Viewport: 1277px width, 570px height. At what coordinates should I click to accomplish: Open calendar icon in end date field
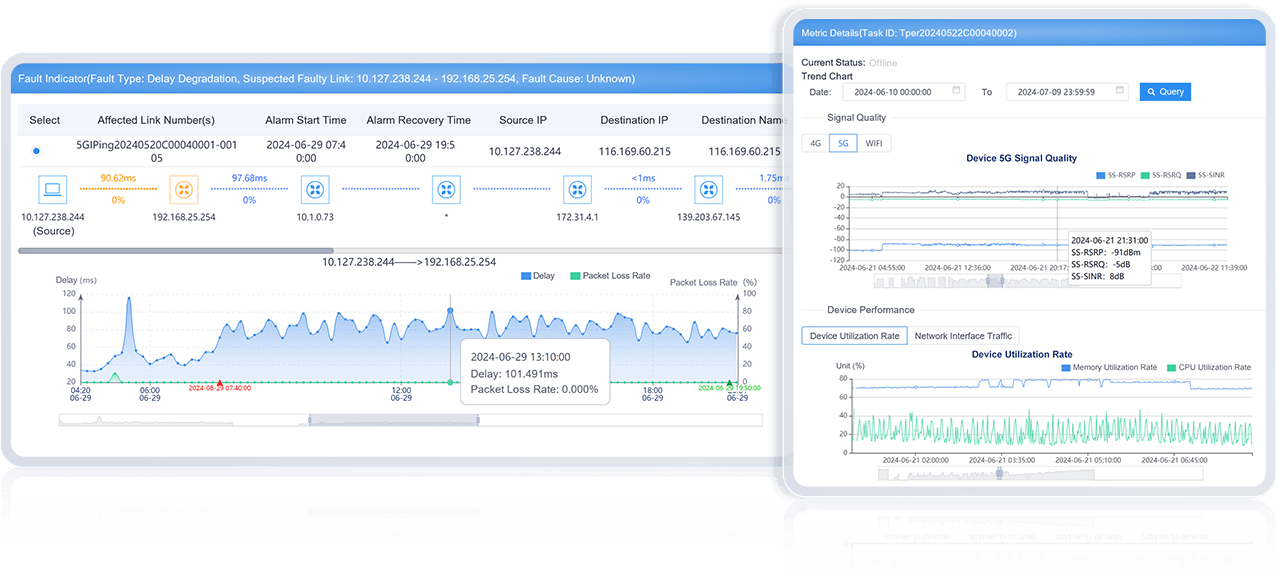coord(1119,91)
